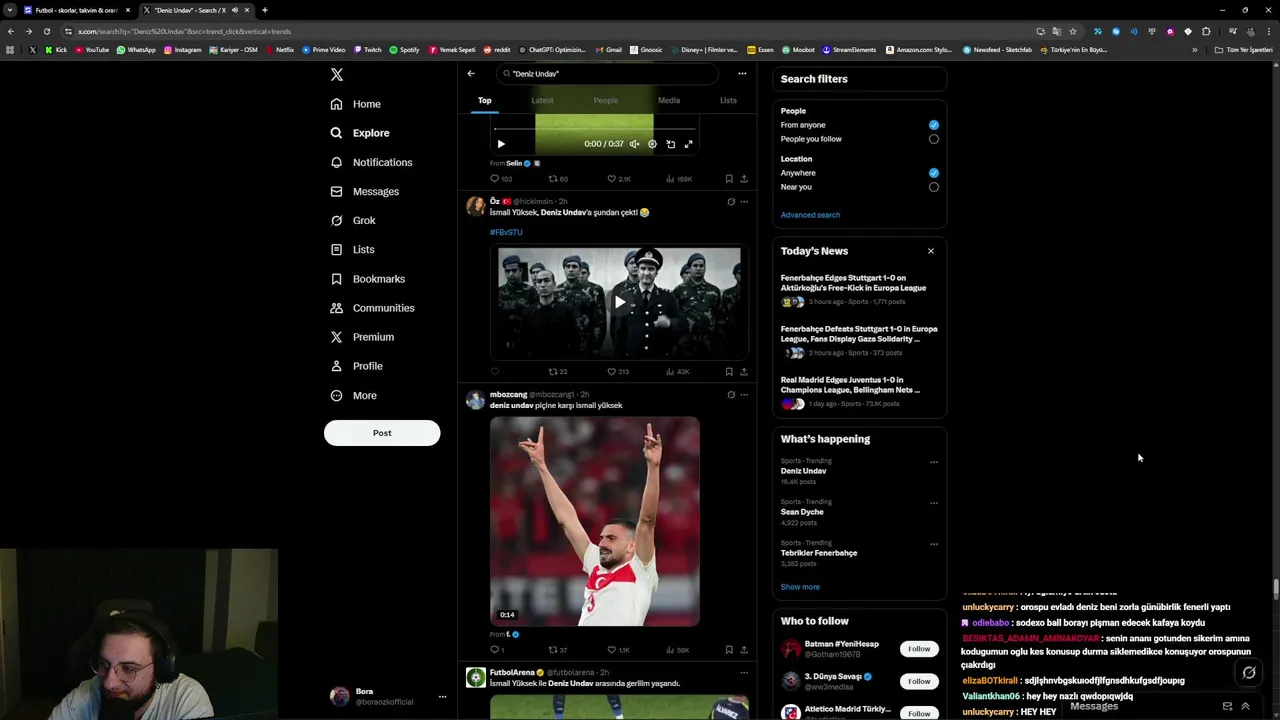
Task: Open options for Sean Dyche trend
Action: tap(934, 503)
